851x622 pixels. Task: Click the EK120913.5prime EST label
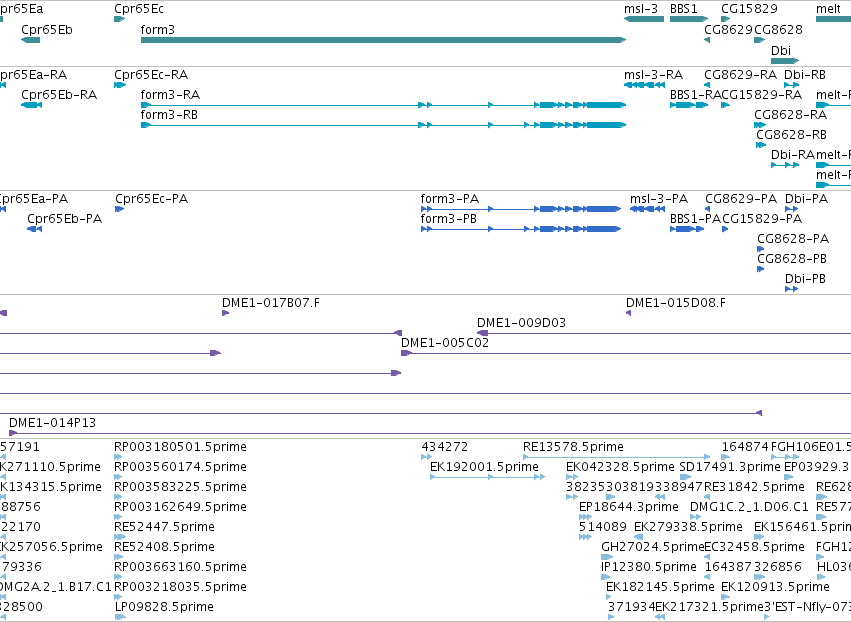click(775, 587)
